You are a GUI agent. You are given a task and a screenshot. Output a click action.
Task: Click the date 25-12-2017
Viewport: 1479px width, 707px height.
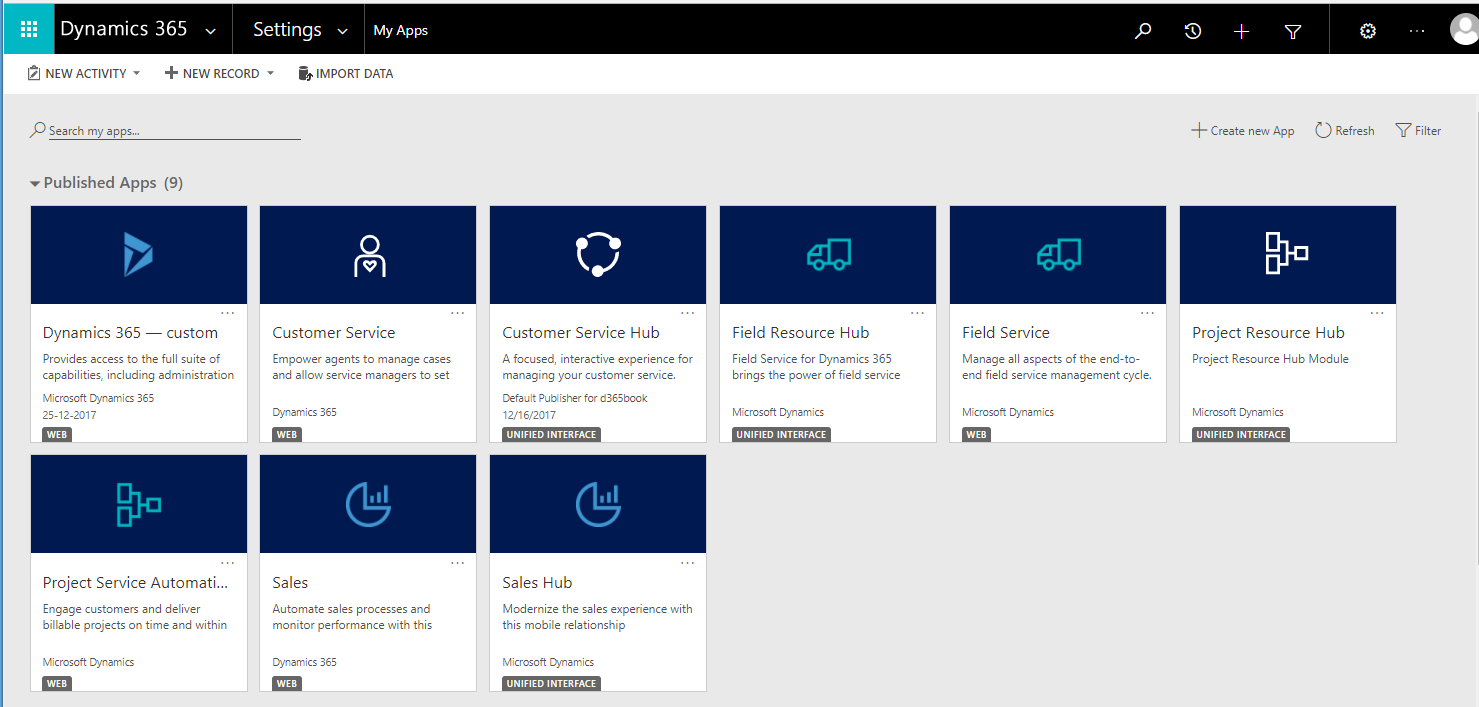(x=70, y=415)
